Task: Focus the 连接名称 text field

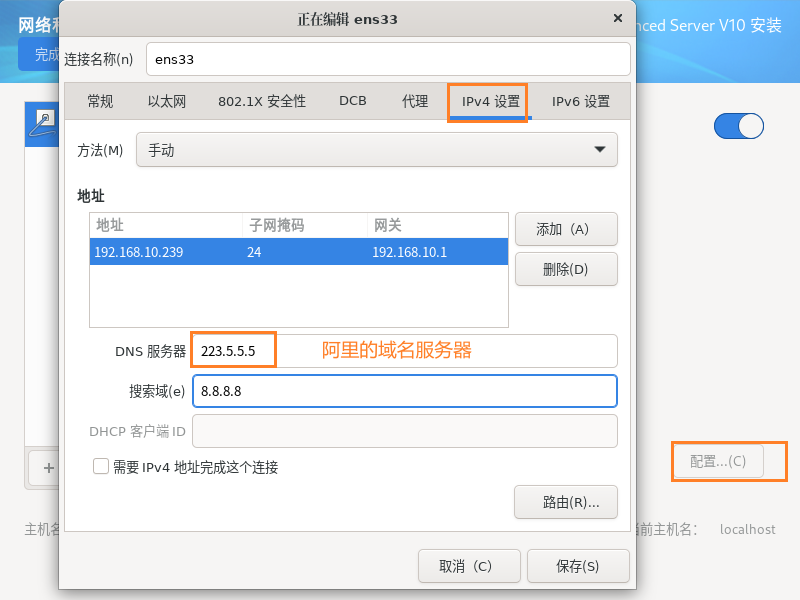Action: tap(388, 59)
